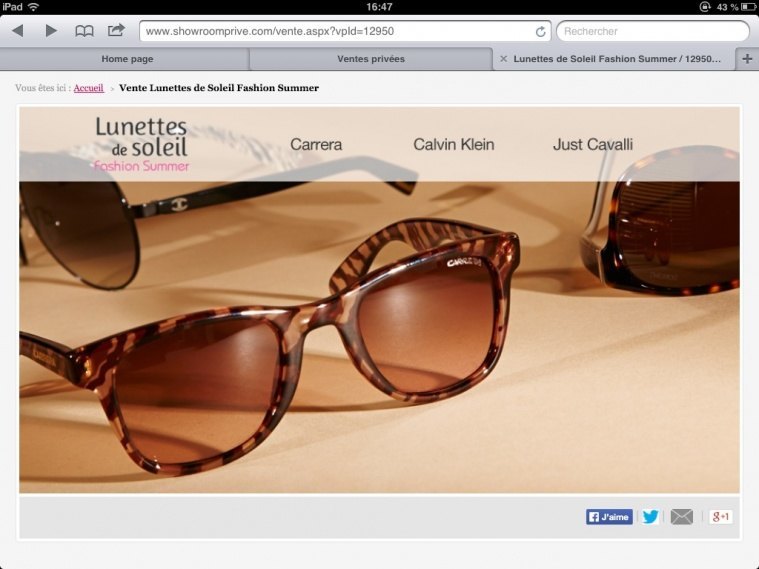The image size is (759, 569).
Task: Switch to the Ventes privées tab
Action: click(371, 59)
